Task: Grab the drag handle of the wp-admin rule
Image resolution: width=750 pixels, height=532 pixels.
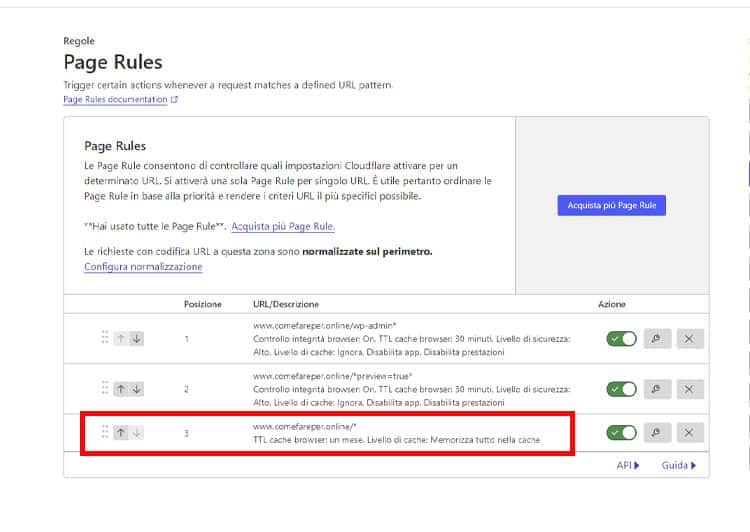Action: point(104,338)
